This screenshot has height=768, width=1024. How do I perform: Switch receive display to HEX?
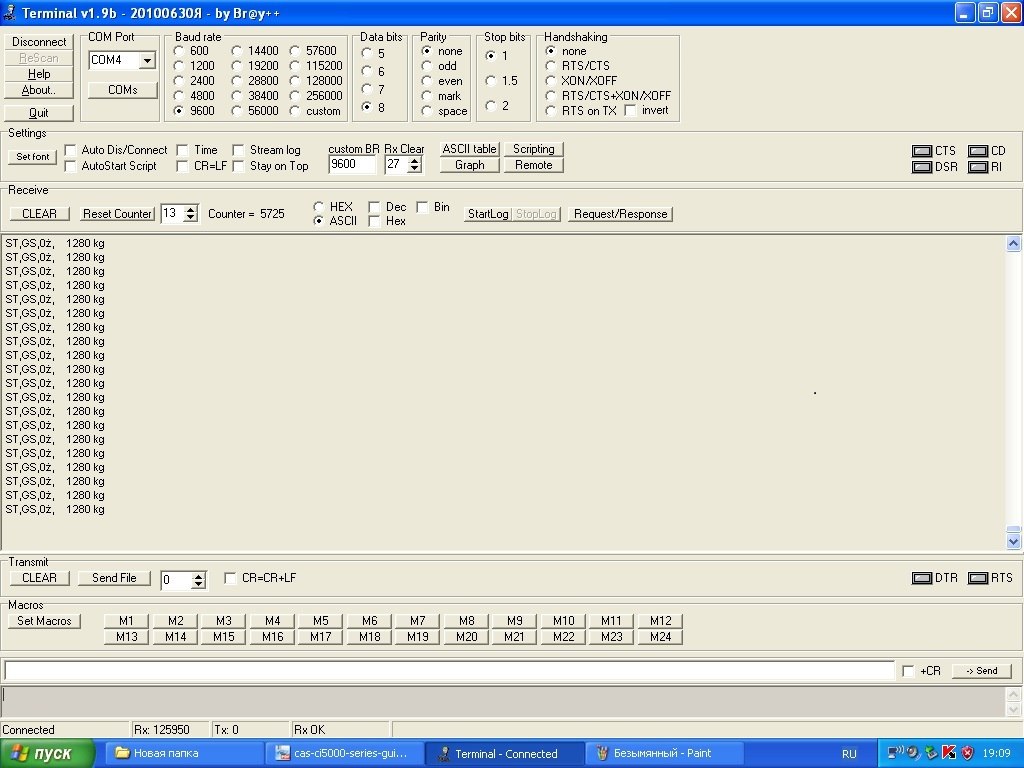319,207
